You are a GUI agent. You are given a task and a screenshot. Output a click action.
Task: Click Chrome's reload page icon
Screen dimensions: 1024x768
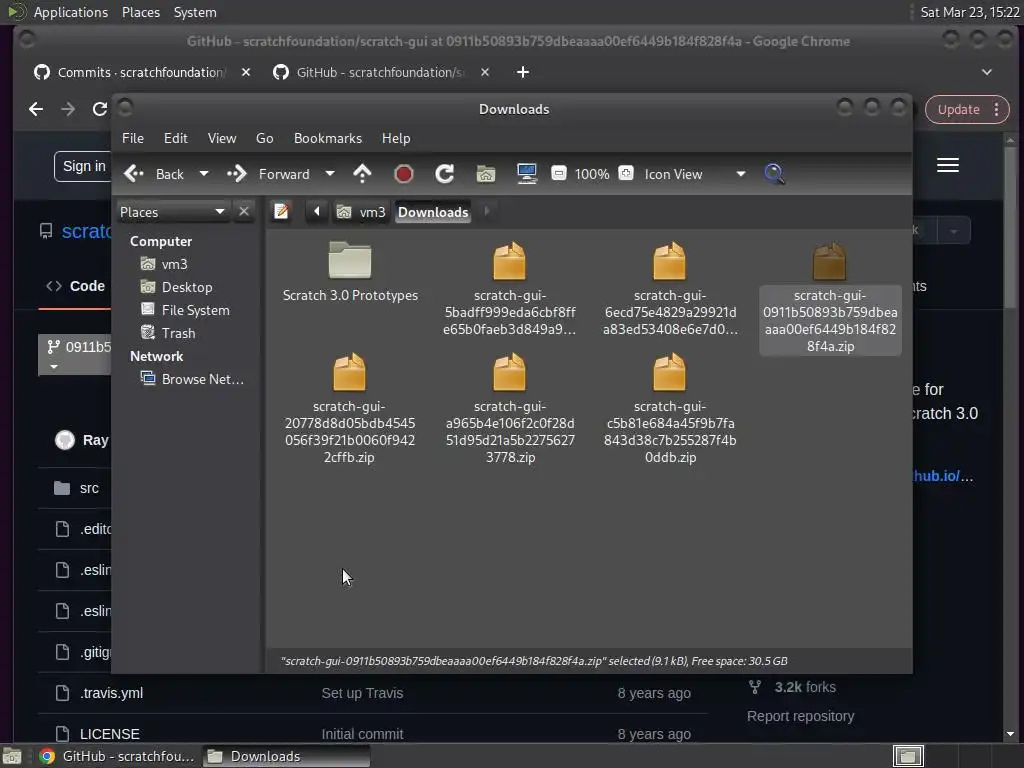click(99, 109)
